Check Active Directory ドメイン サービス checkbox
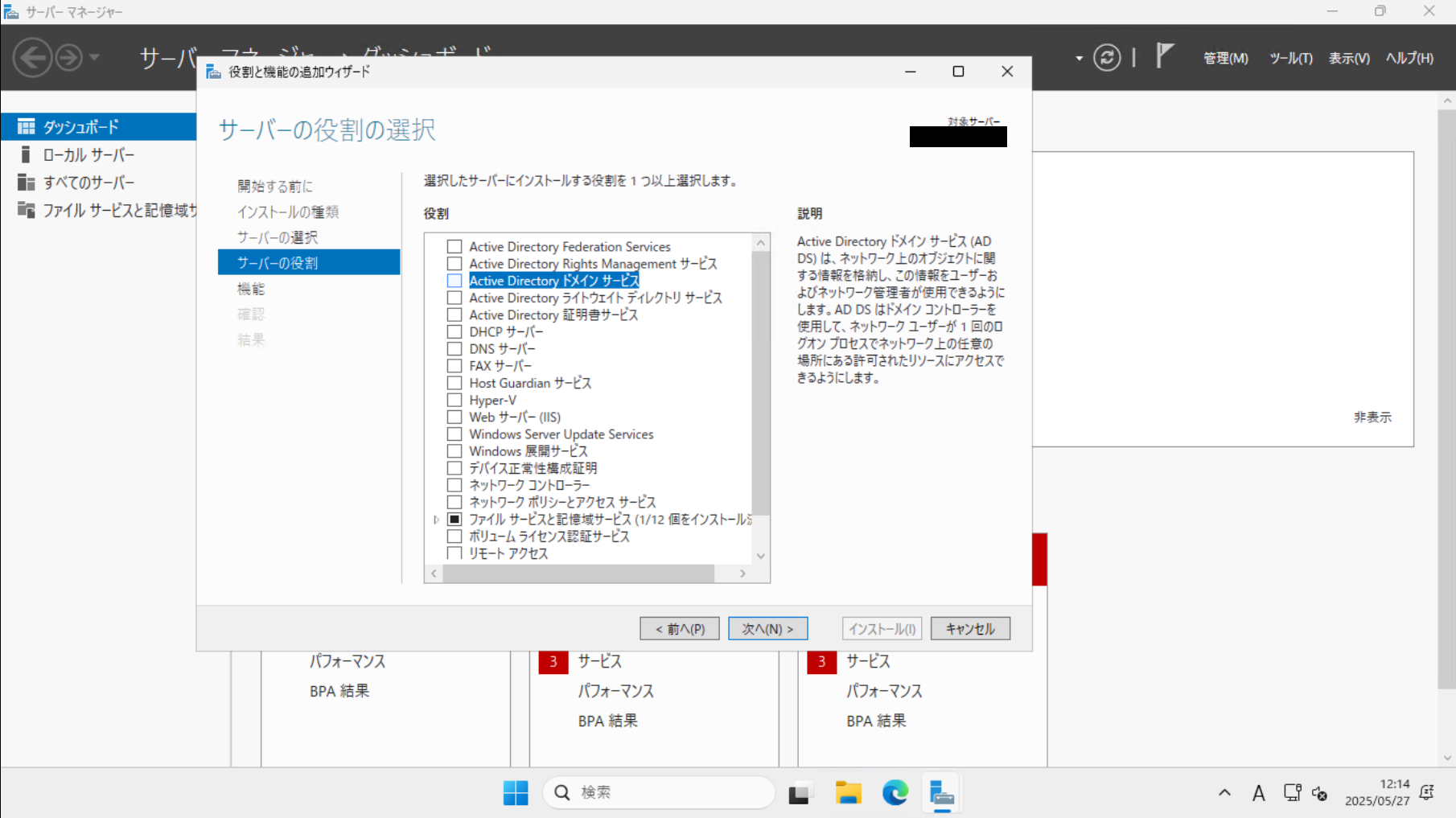The height and width of the screenshot is (818, 1456). (454, 281)
